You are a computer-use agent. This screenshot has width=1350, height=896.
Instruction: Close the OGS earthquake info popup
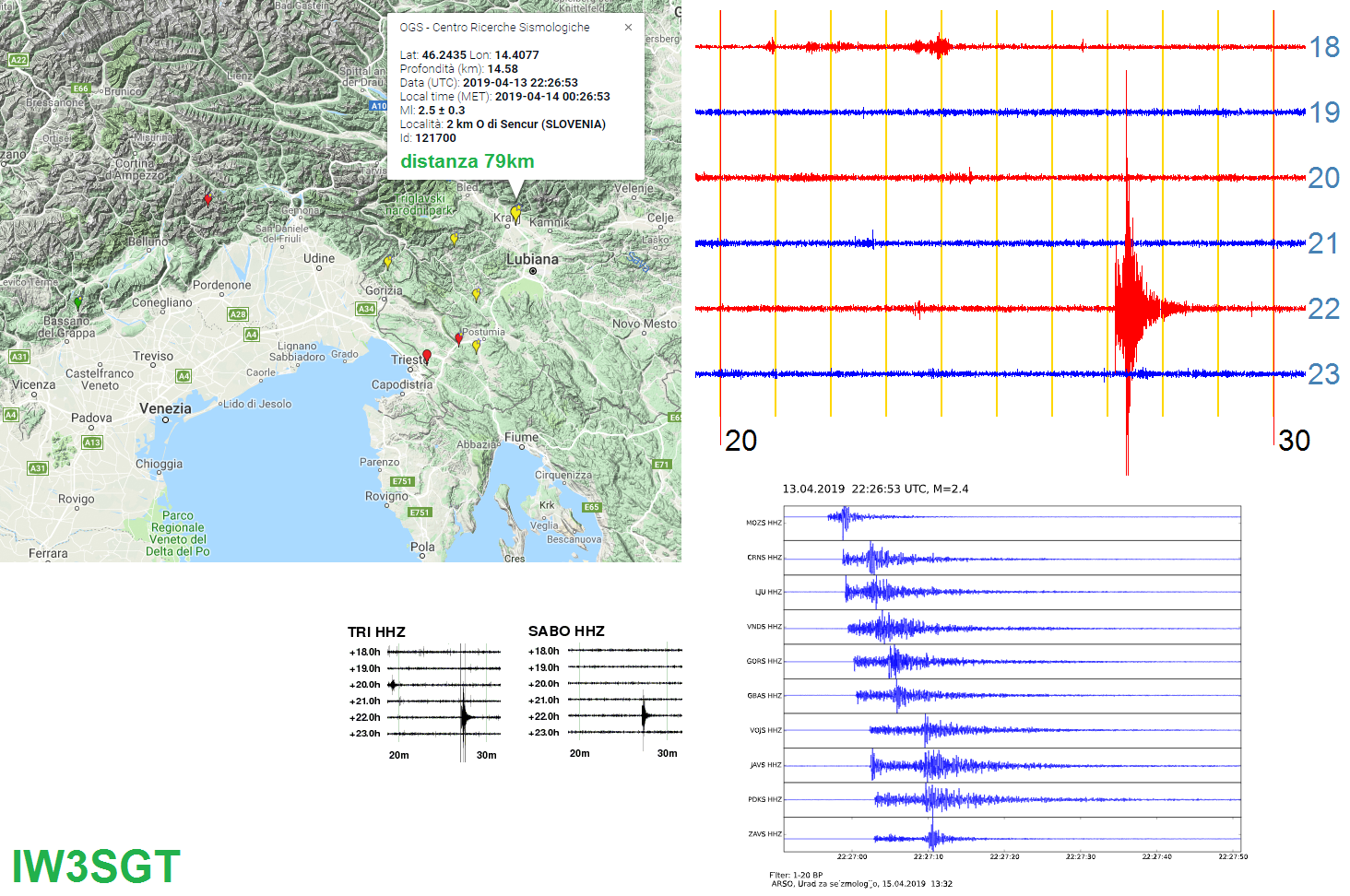(x=628, y=28)
